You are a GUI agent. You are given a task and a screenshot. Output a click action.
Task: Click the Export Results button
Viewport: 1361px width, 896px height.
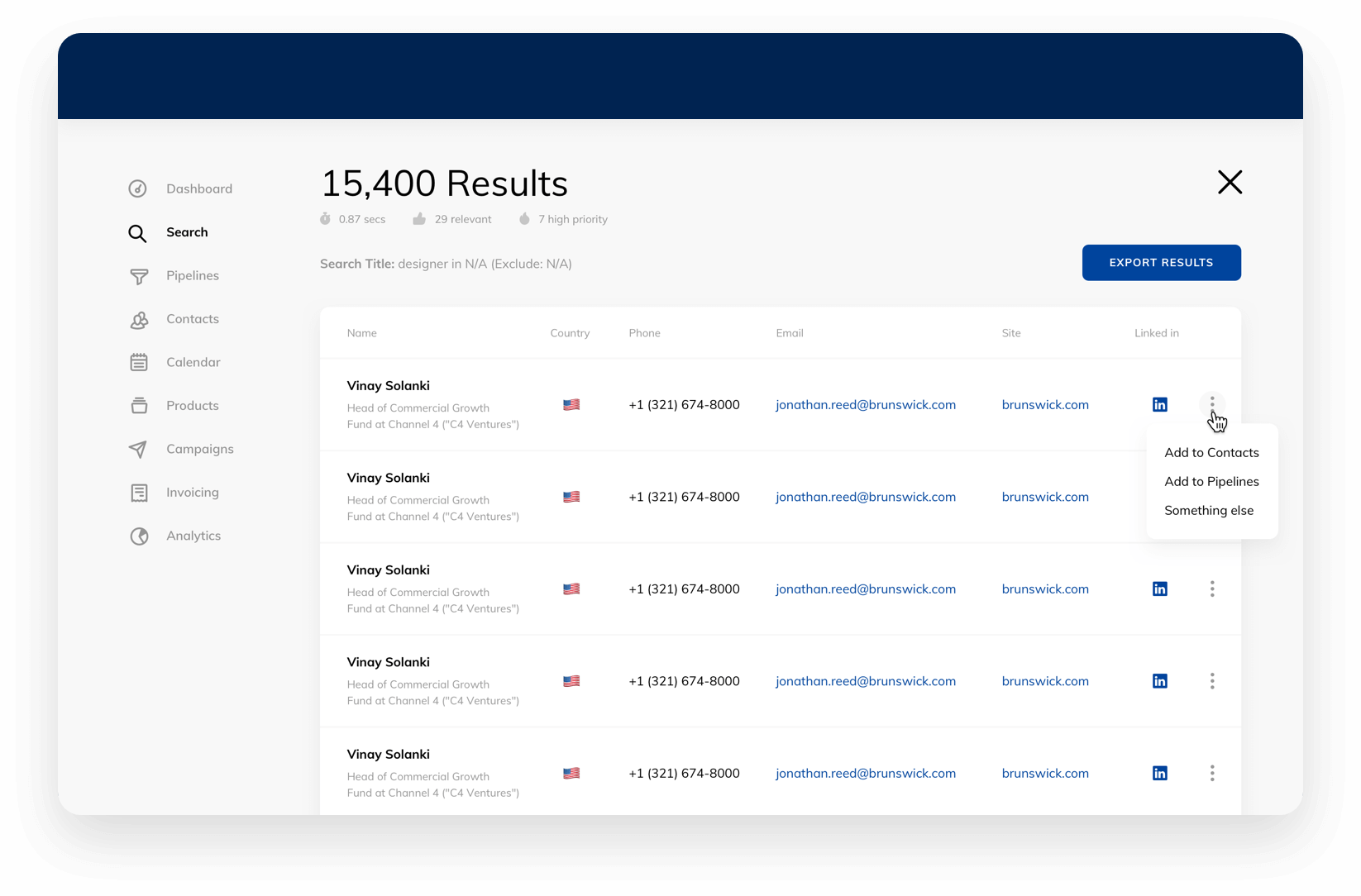(1161, 262)
